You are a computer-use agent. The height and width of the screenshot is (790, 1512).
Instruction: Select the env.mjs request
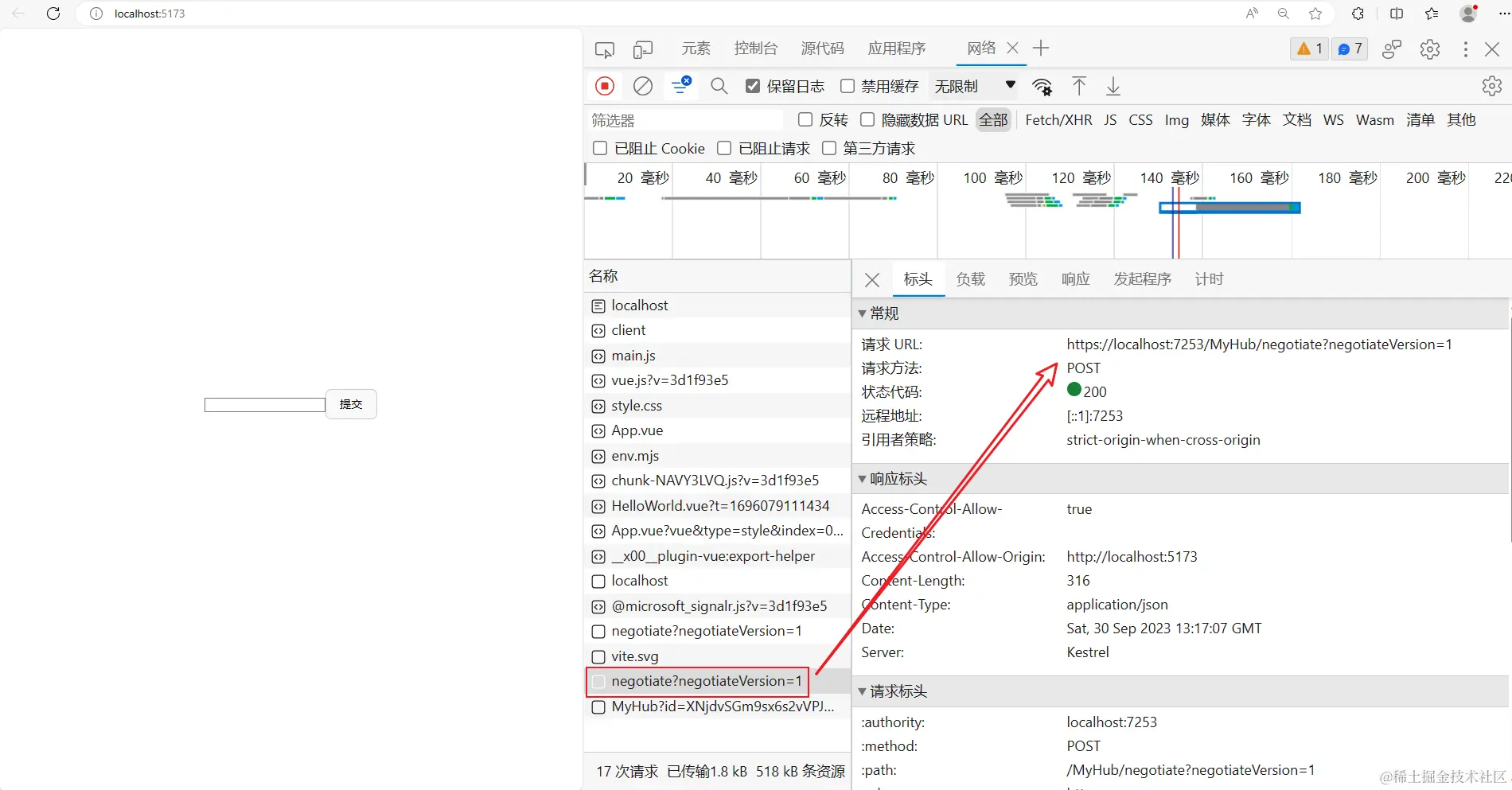pos(717,456)
